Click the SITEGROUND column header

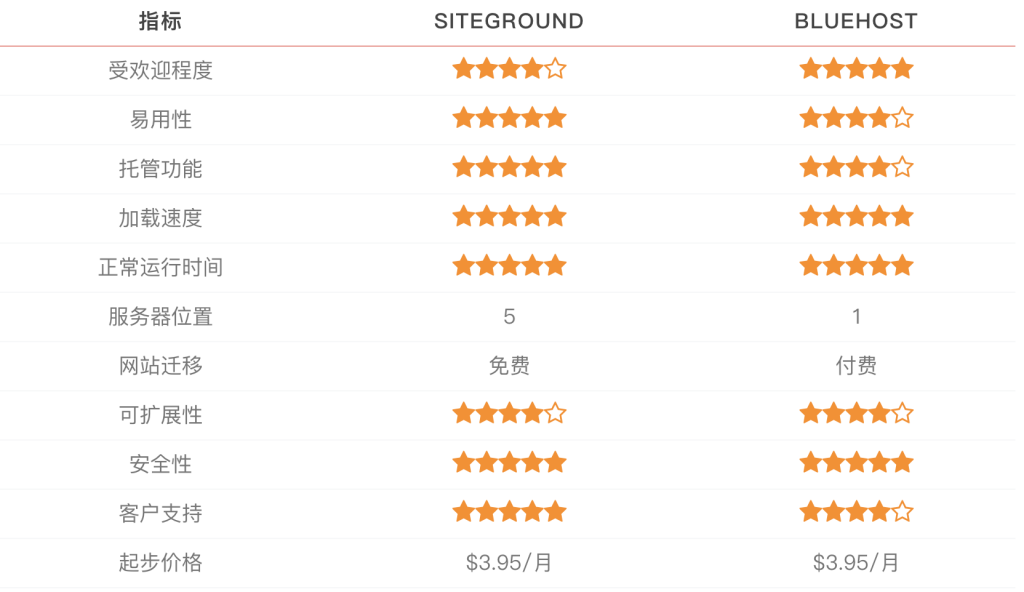(x=509, y=21)
